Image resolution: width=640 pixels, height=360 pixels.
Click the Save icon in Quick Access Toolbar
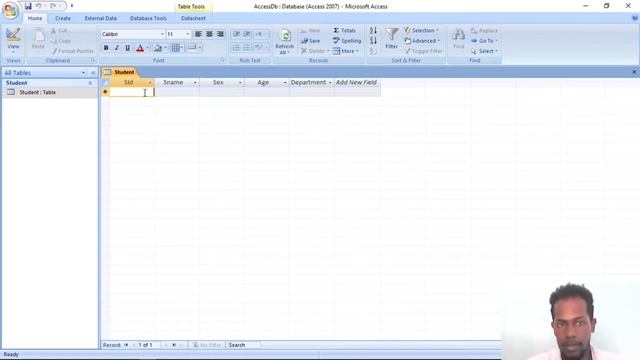pyautogui.click(x=28, y=6)
